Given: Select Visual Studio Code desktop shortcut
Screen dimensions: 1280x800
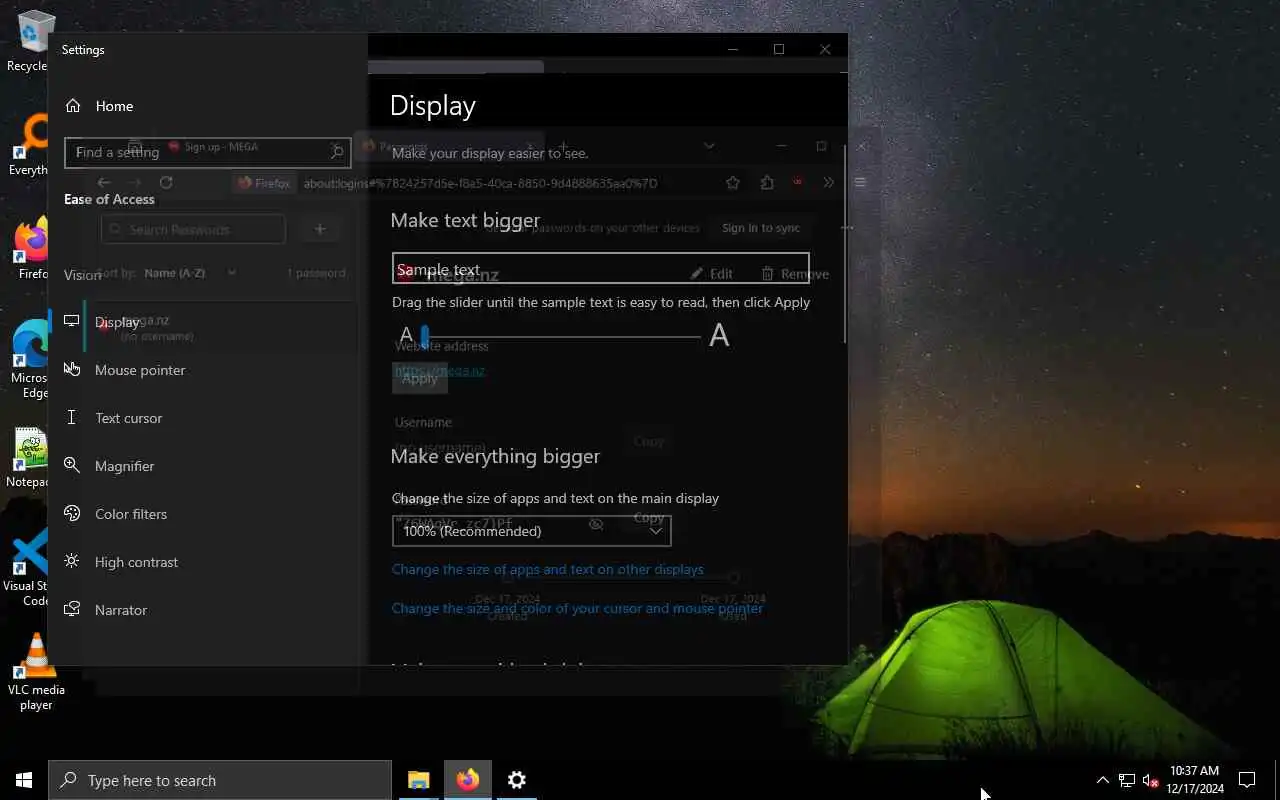Looking at the screenshot, I should (30, 568).
